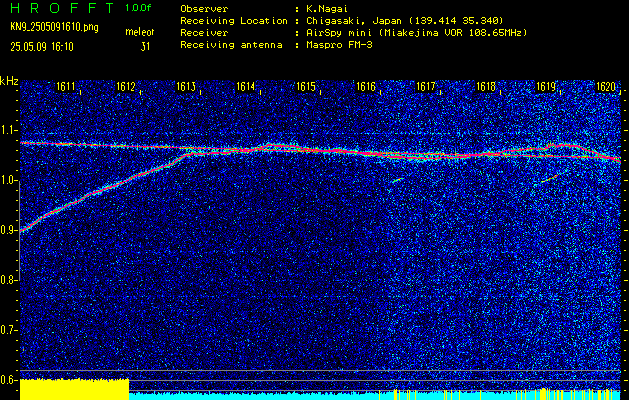Image resolution: width=629 pixels, height=400 pixels.
Task: Click the HROFFT program title
Action: pyautogui.click(x=62, y=8)
